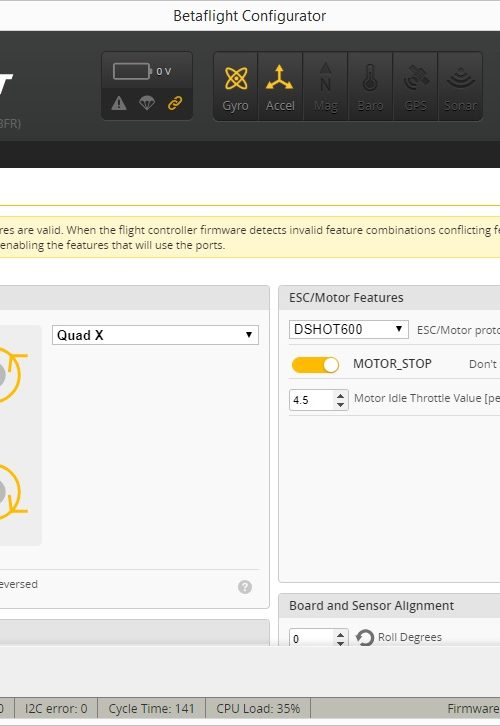Image resolution: width=500 pixels, height=726 pixels.
Task: Click the MOTOR_STOP label
Action: tap(392, 364)
